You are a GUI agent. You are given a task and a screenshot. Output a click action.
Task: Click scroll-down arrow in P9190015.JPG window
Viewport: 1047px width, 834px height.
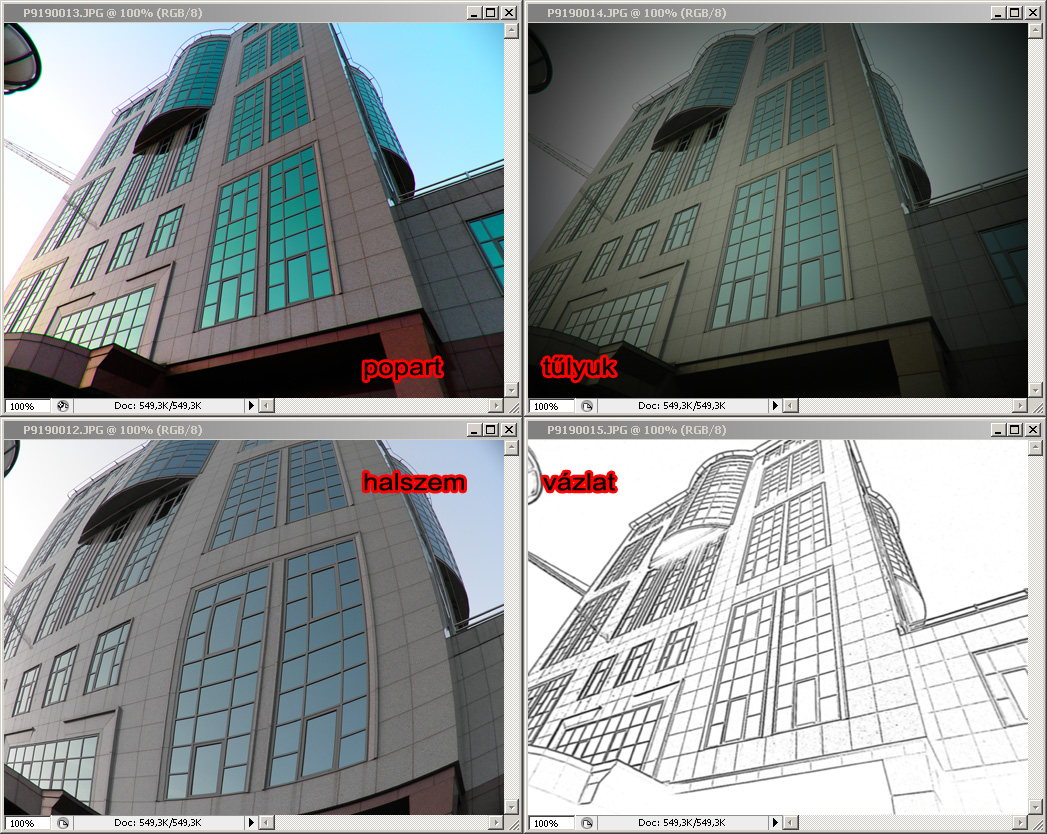pyautogui.click(x=1036, y=807)
